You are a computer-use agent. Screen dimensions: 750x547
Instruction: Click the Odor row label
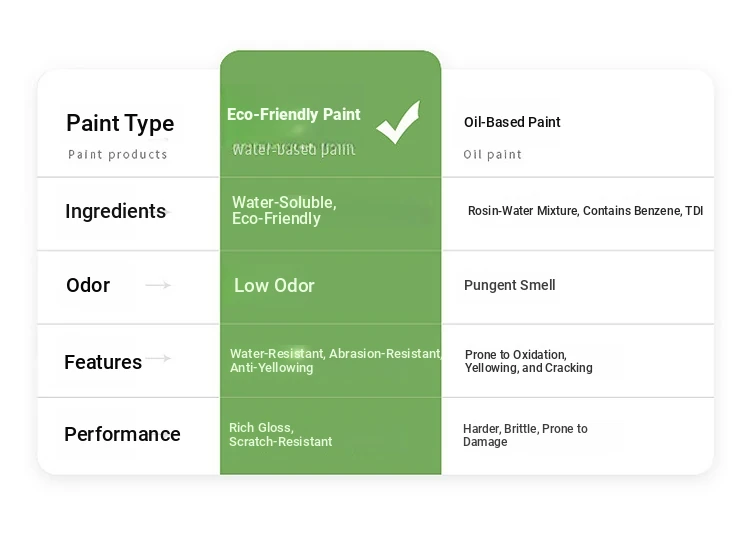pyautogui.click(x=88, y=285)
